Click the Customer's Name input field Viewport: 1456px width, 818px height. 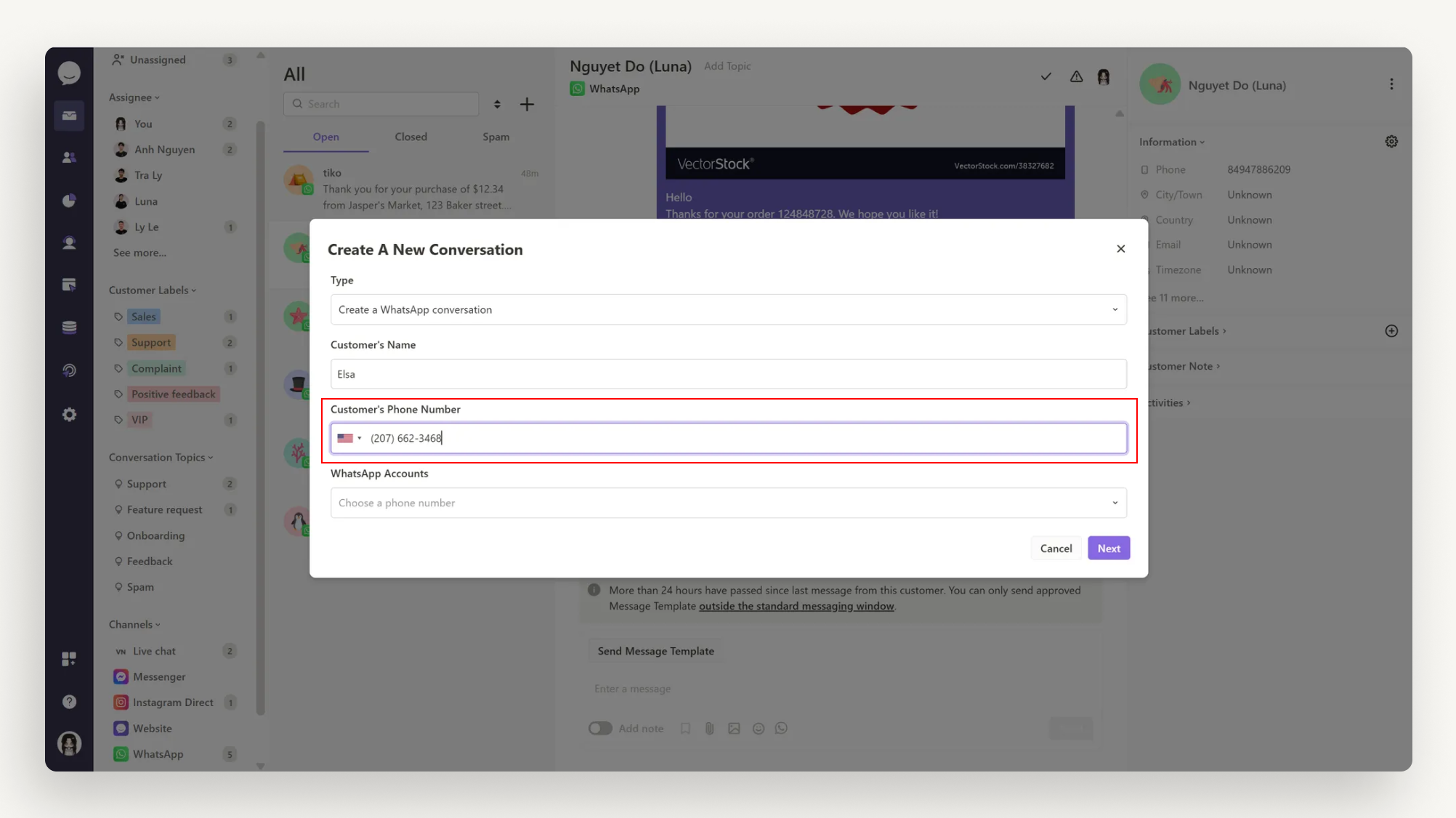(x=728, y=374)
